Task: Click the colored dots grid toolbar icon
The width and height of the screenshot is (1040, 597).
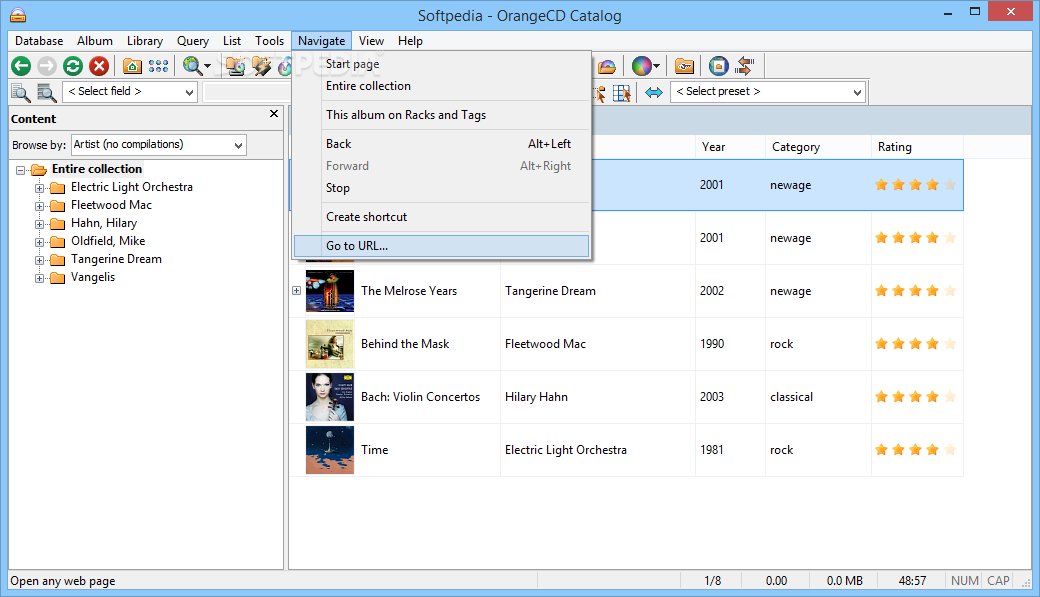Action: pos(158,66)
